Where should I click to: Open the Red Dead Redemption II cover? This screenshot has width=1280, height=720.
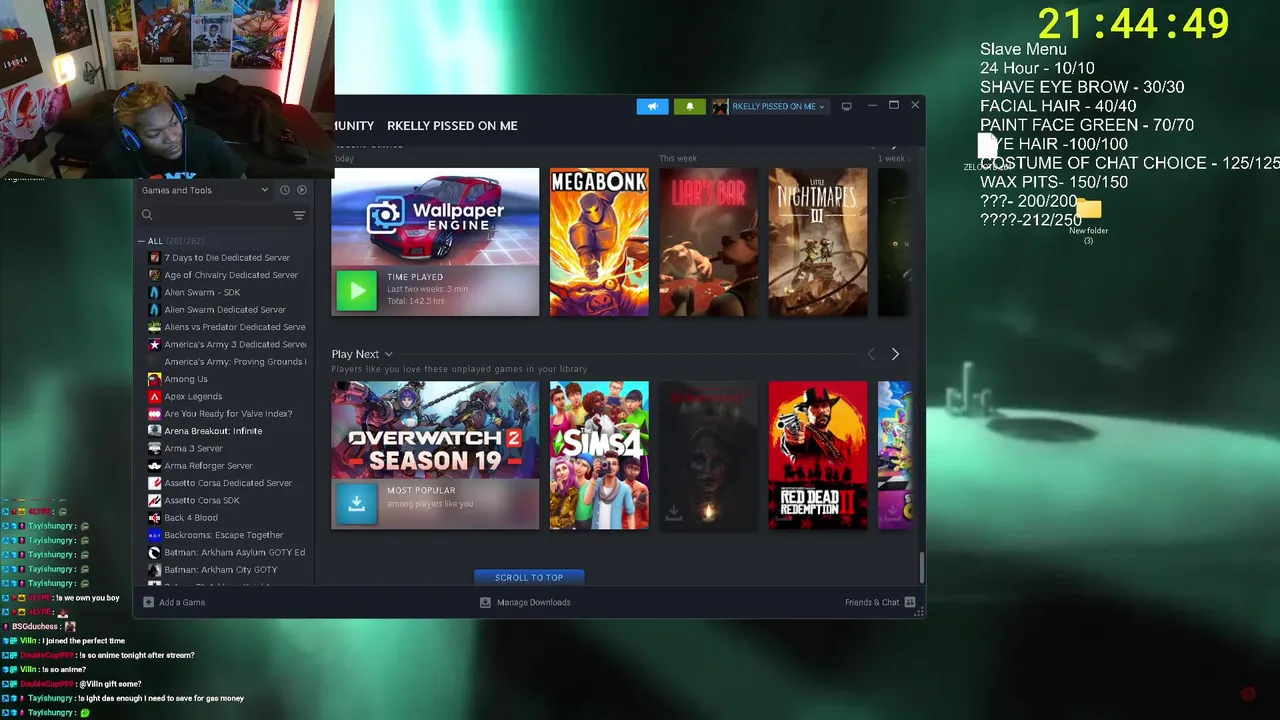(818, 455)
